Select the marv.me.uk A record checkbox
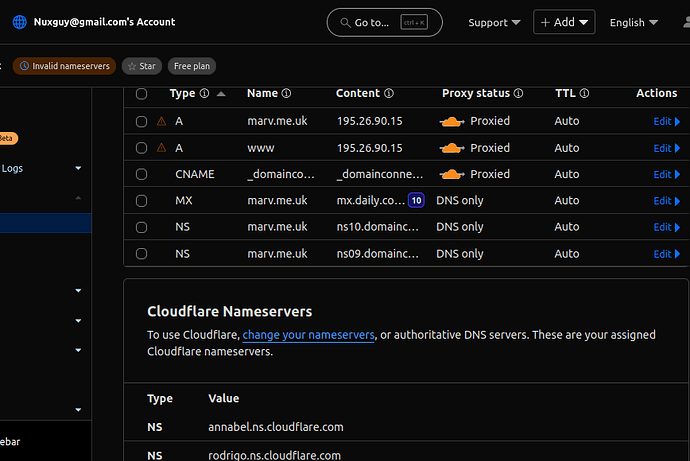The width and height of the screenshot is (690, 461). click(141, 121)
